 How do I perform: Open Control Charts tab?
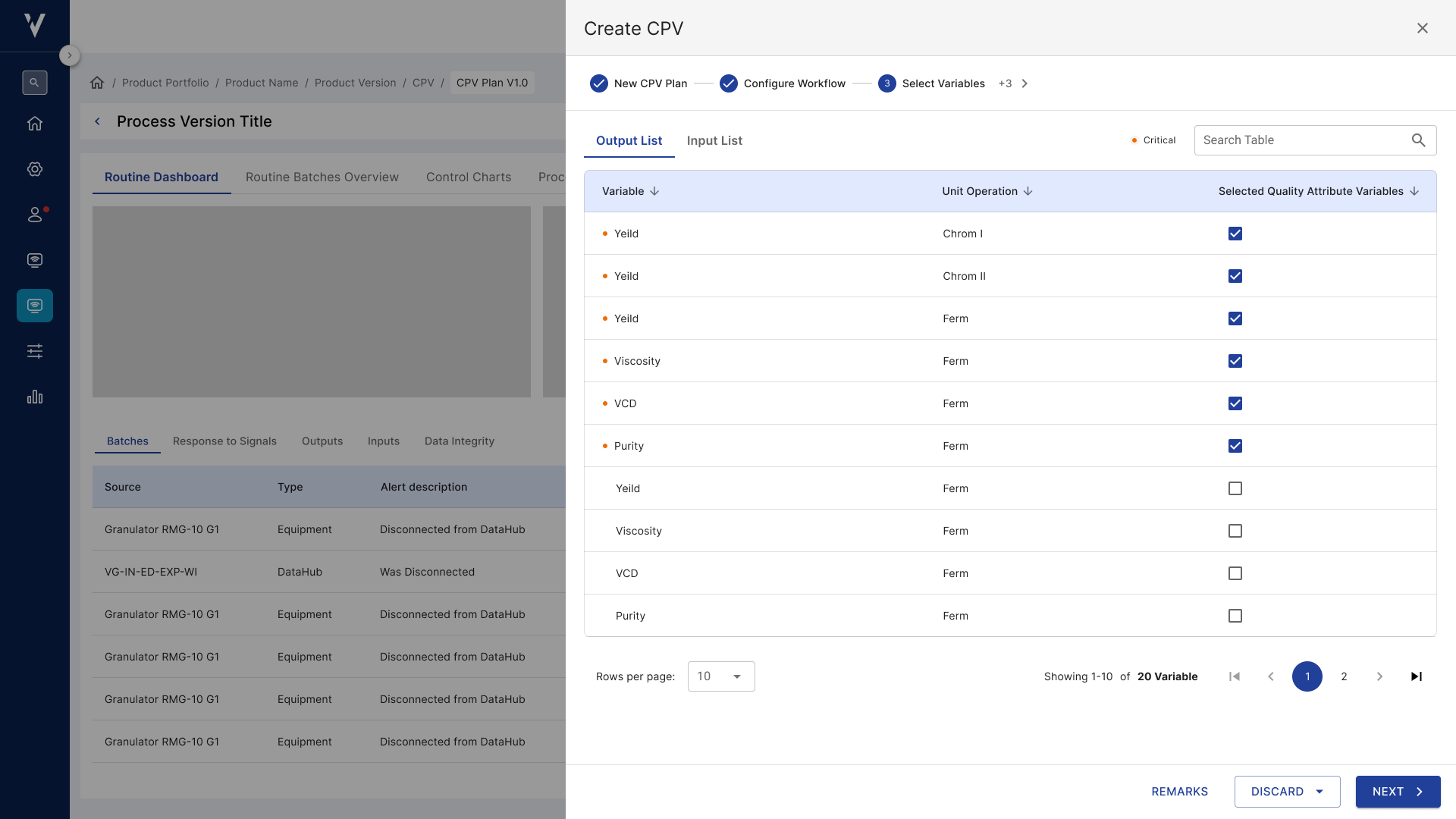469,177
